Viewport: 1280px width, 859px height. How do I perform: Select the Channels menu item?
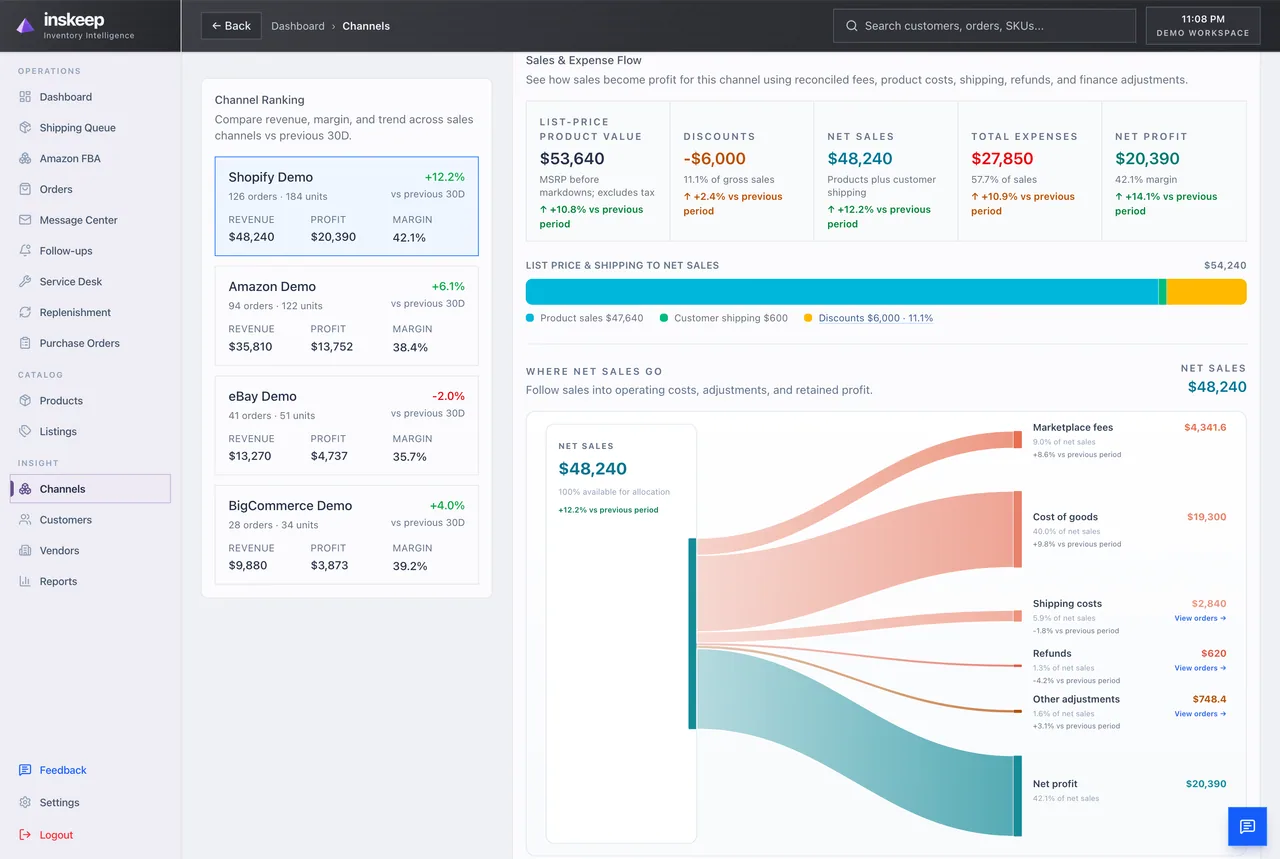[x=91, y=489]
